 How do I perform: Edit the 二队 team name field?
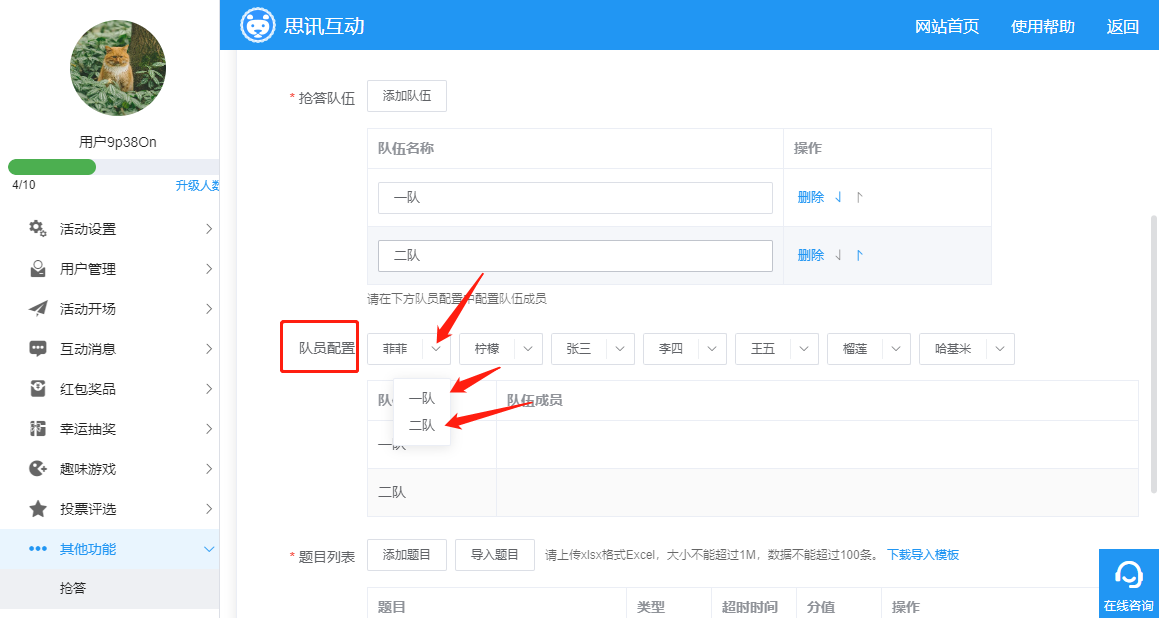point(575,255)
